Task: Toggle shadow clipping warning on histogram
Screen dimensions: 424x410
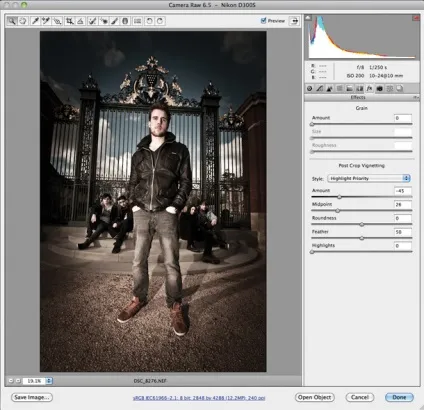Action: (308, 17)
